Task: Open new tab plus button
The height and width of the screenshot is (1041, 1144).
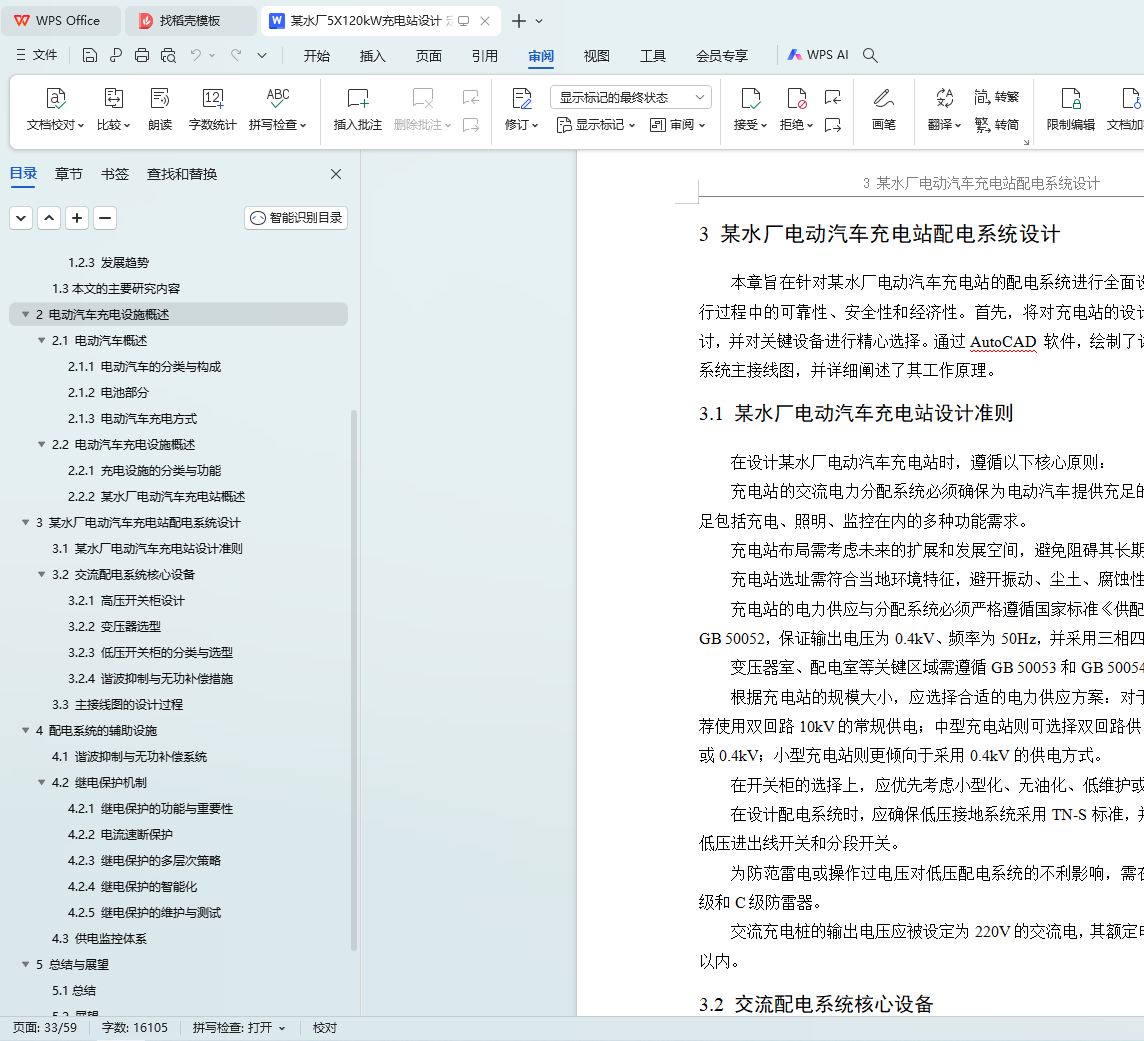Action: click(x=519, y=21)
